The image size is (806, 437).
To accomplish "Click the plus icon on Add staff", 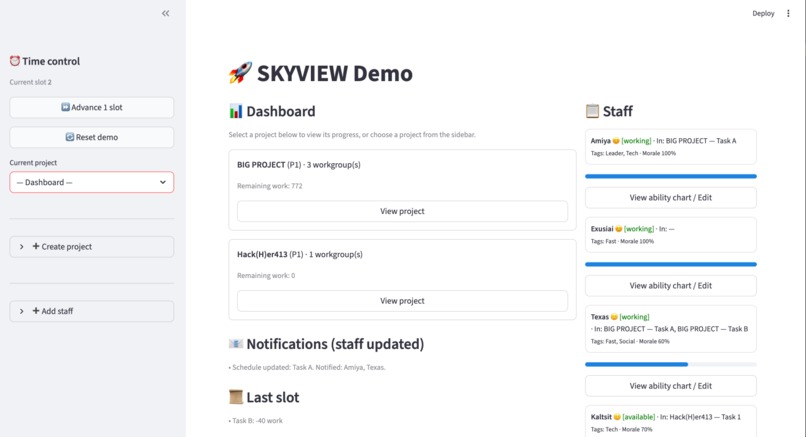I will [36, 311].
